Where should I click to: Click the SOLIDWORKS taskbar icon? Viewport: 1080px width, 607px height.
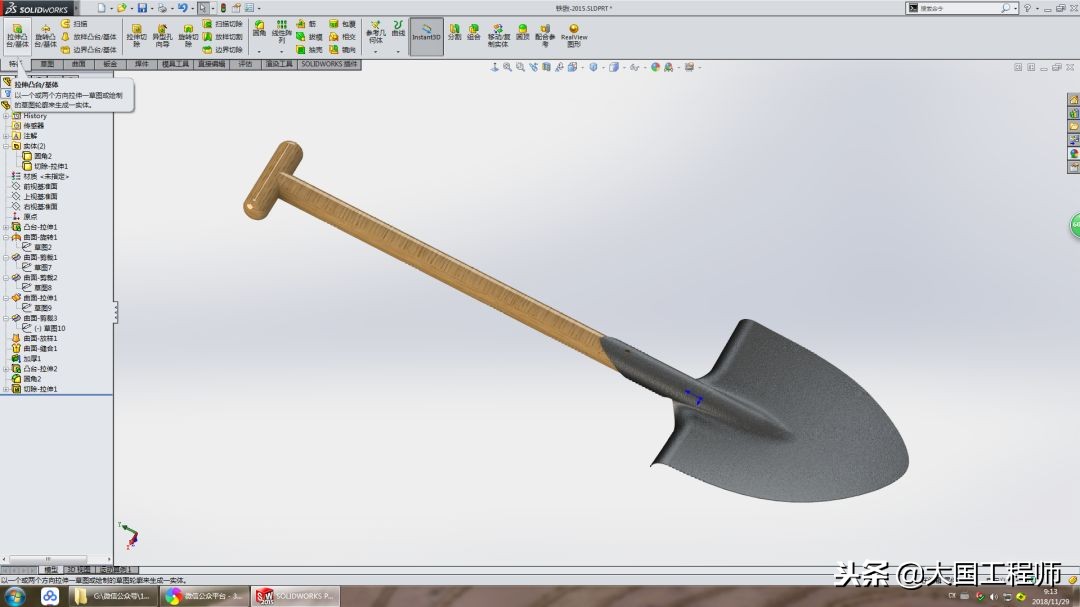pos(264,596)
